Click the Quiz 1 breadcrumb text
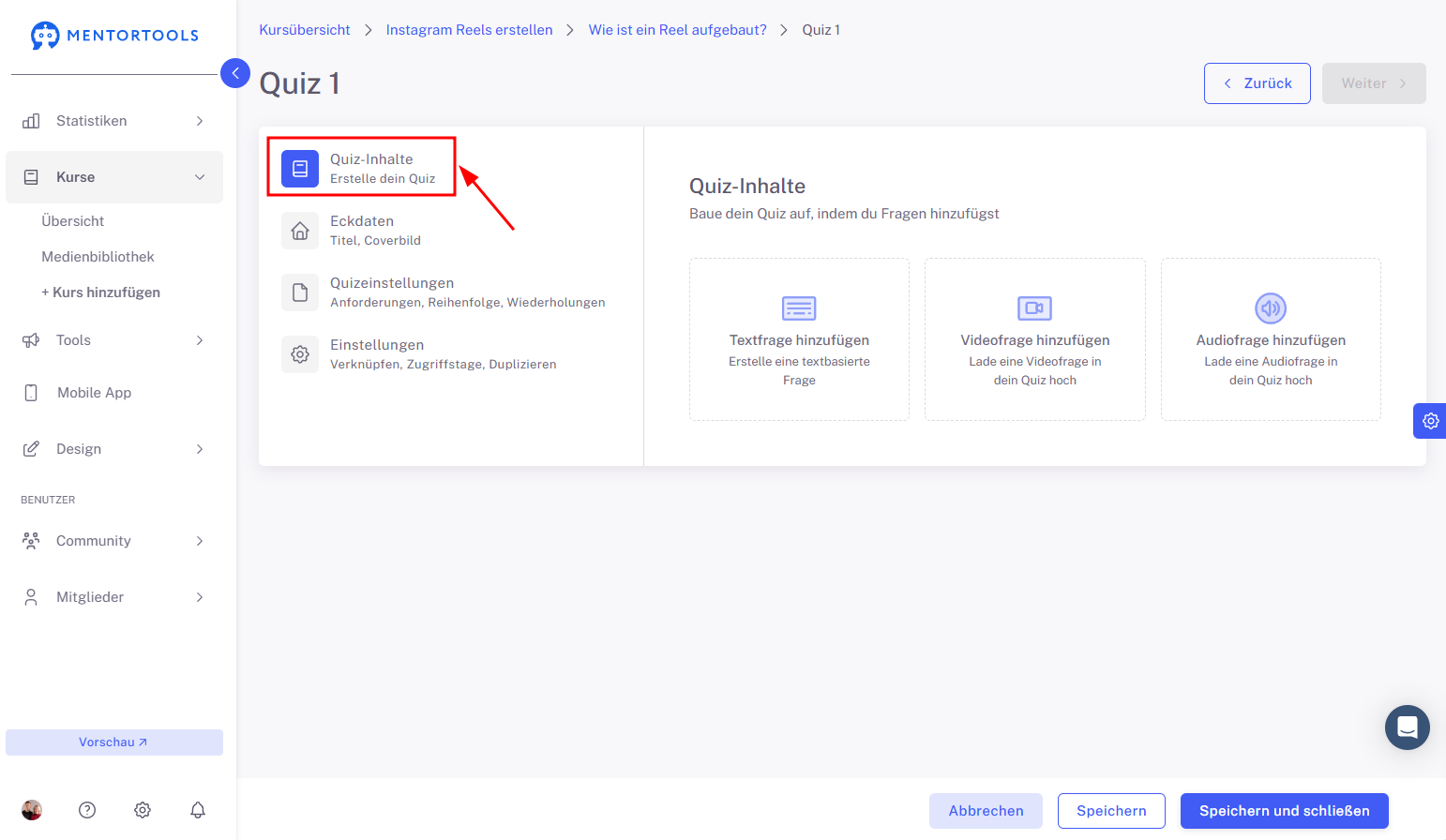1446x840 pixels. [821, 30]
